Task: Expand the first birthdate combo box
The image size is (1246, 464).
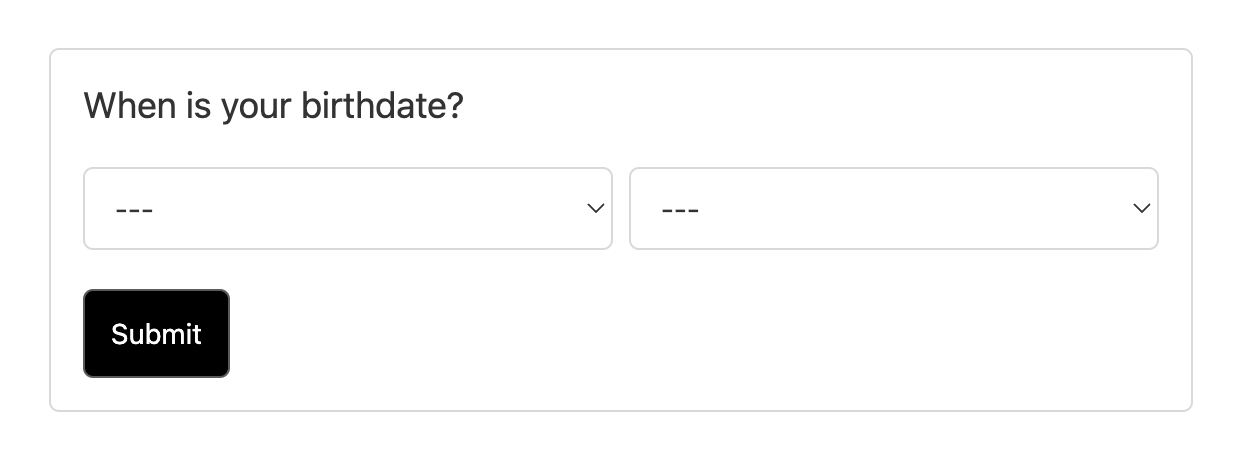Action: [348, 208]
